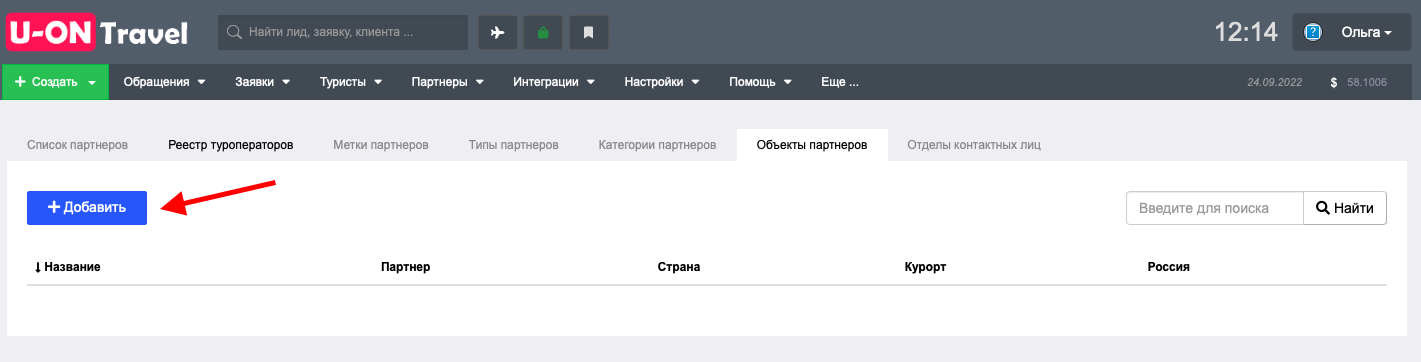This screenshot has width=1421, height=362.
Task: Switch to the Реестр туроператоров tab
Action: click(x=231, y=145)
